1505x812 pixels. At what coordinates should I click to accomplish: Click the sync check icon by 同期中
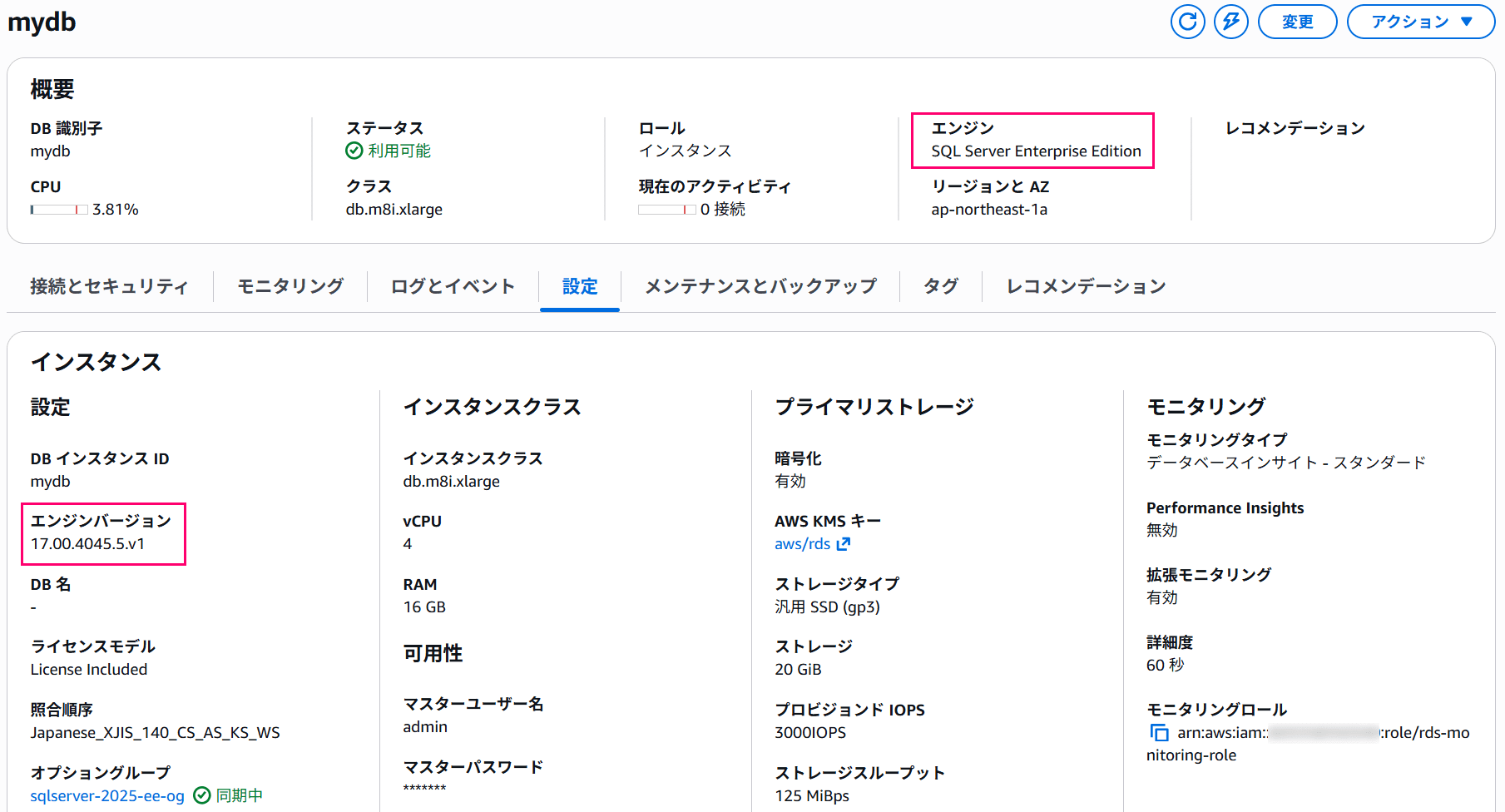tap(201, 795)
